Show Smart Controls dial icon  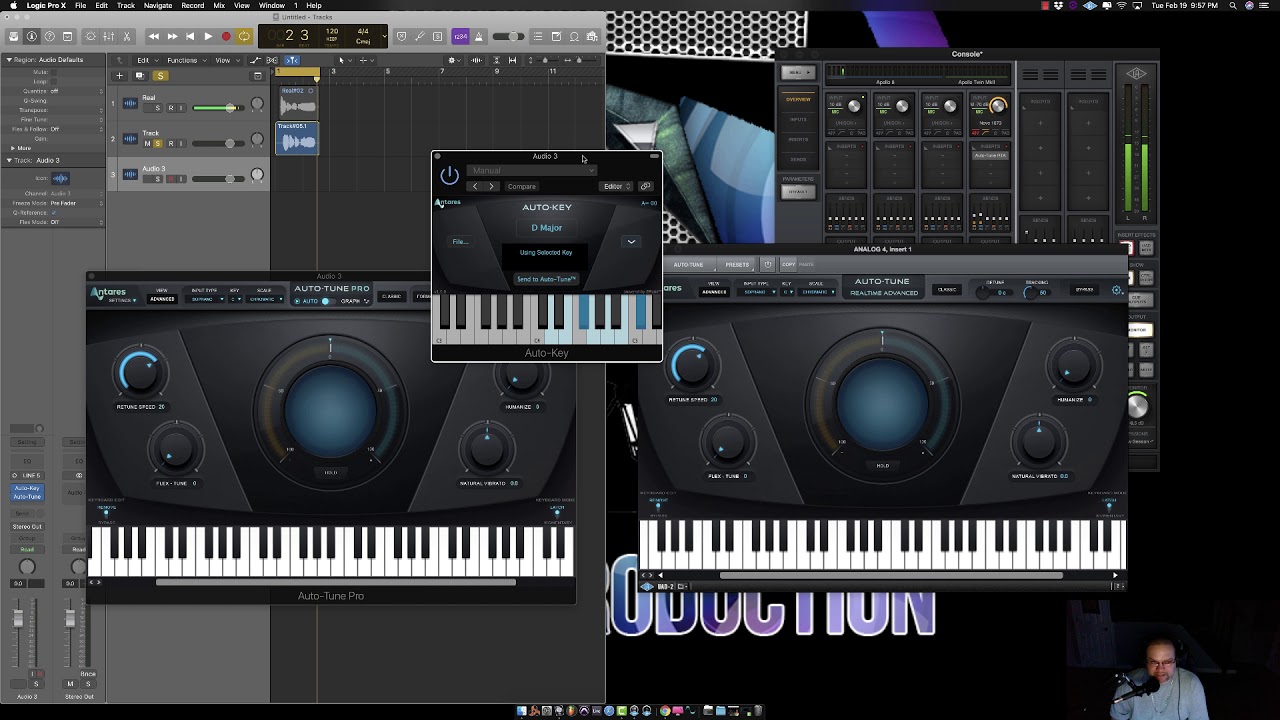tap(91, 36)
